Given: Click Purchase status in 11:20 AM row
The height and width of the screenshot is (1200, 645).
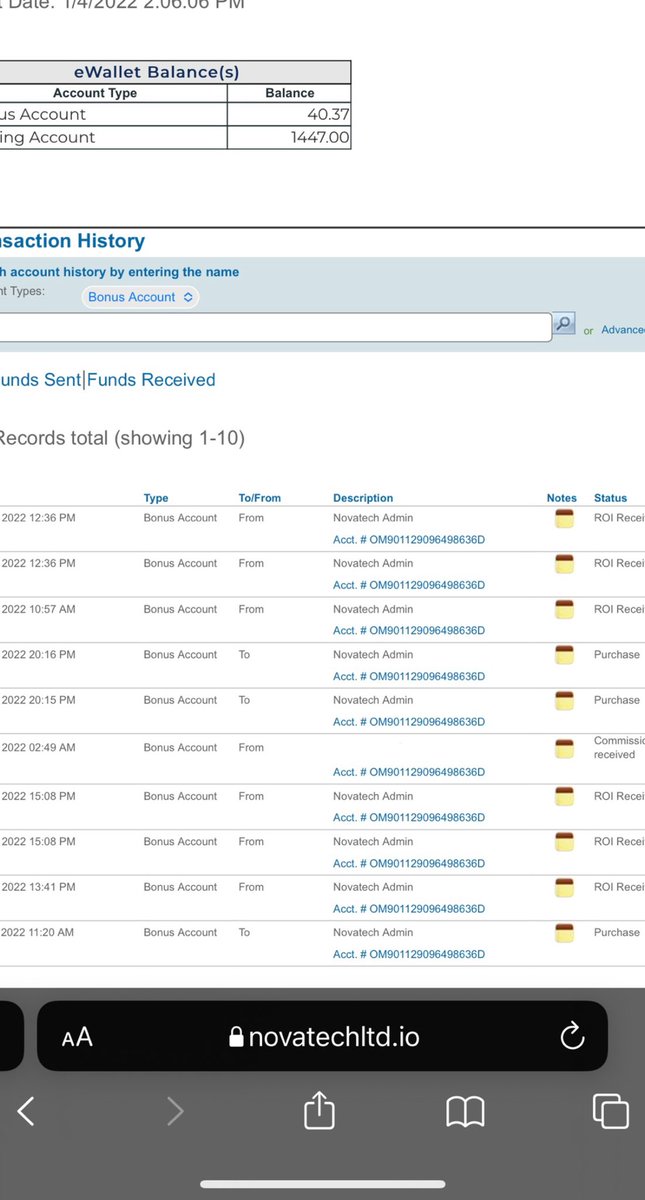Looking at the screenshot, I should 617,933.
